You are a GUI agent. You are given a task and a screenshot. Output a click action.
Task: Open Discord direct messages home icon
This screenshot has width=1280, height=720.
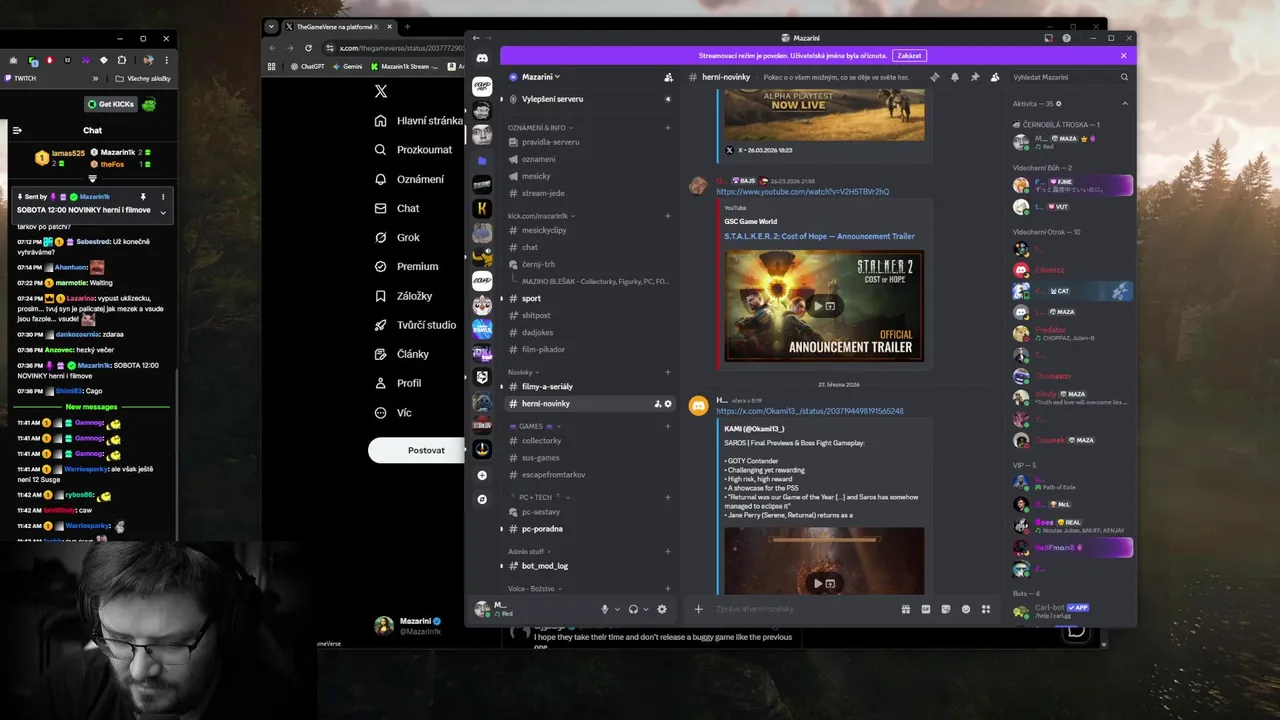(x=482, y=58)
